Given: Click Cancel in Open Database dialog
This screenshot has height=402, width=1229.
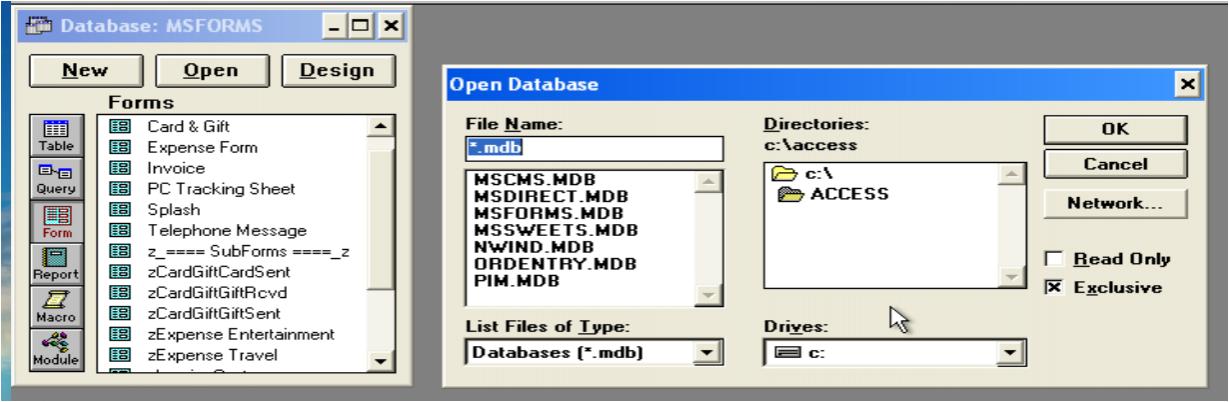Looking at the screenshot, I should (x=1114, y=164).
